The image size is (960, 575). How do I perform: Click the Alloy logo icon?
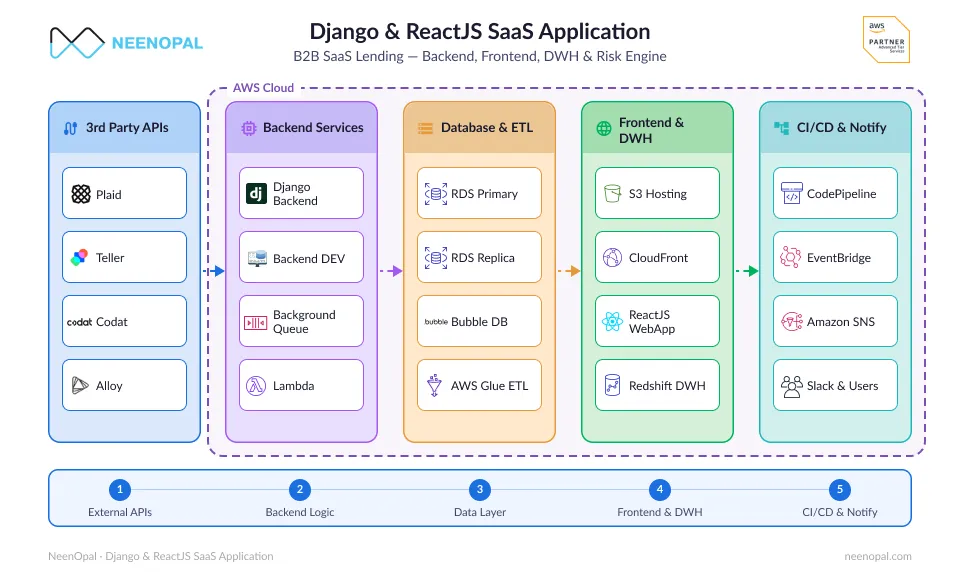(x=80, y=385)
